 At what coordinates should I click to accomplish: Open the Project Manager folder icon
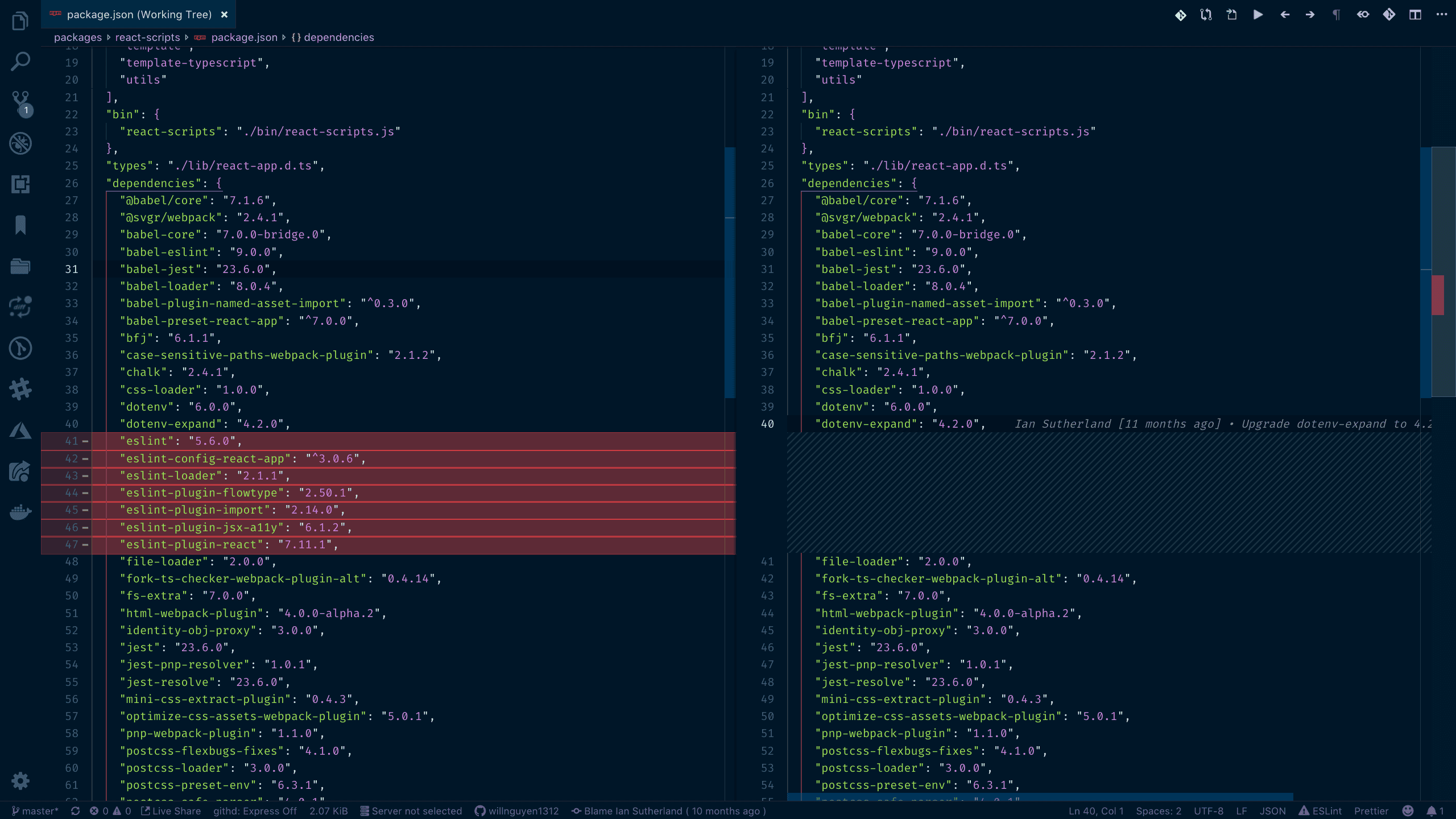click(20, 266)
